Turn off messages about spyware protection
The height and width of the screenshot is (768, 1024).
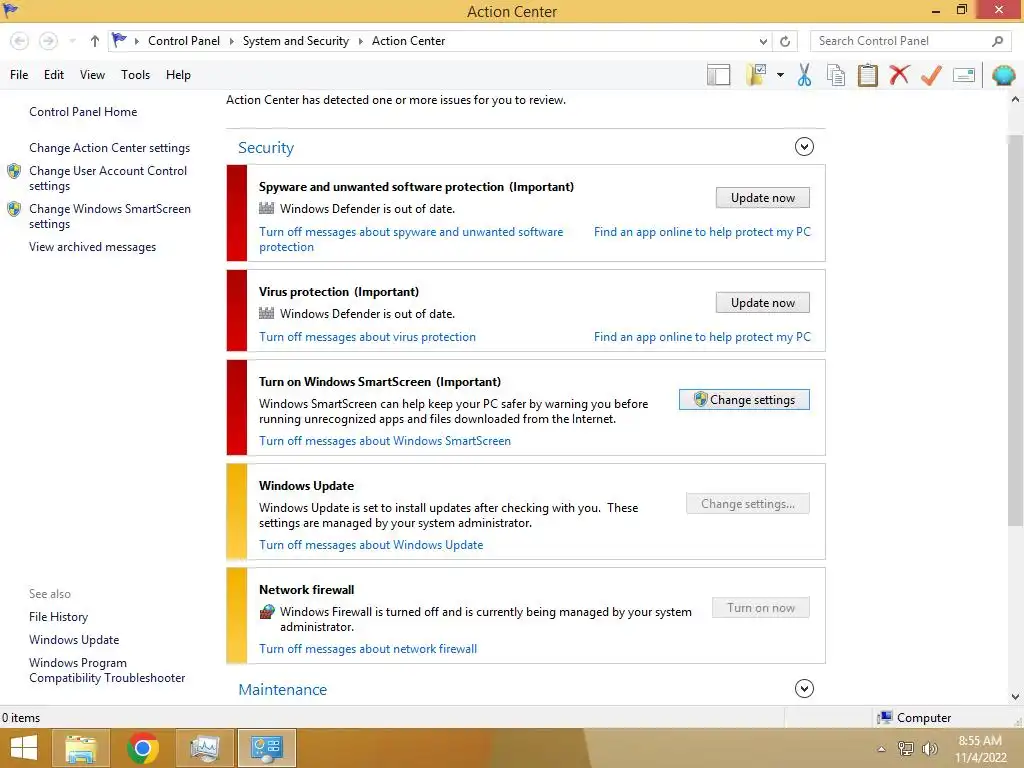click(x=411, y=240)
